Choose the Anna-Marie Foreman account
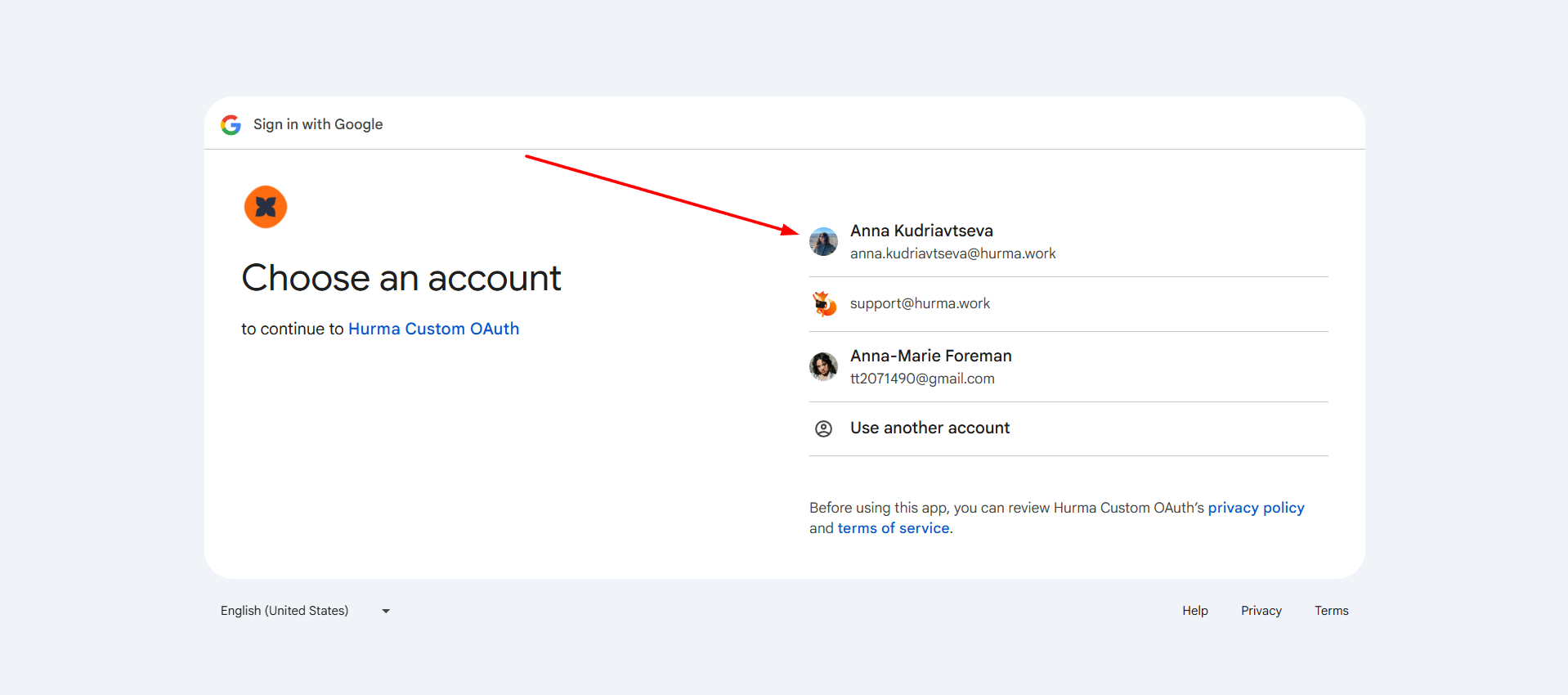Screen dimensions: 1568x695 click(1068, 367)
